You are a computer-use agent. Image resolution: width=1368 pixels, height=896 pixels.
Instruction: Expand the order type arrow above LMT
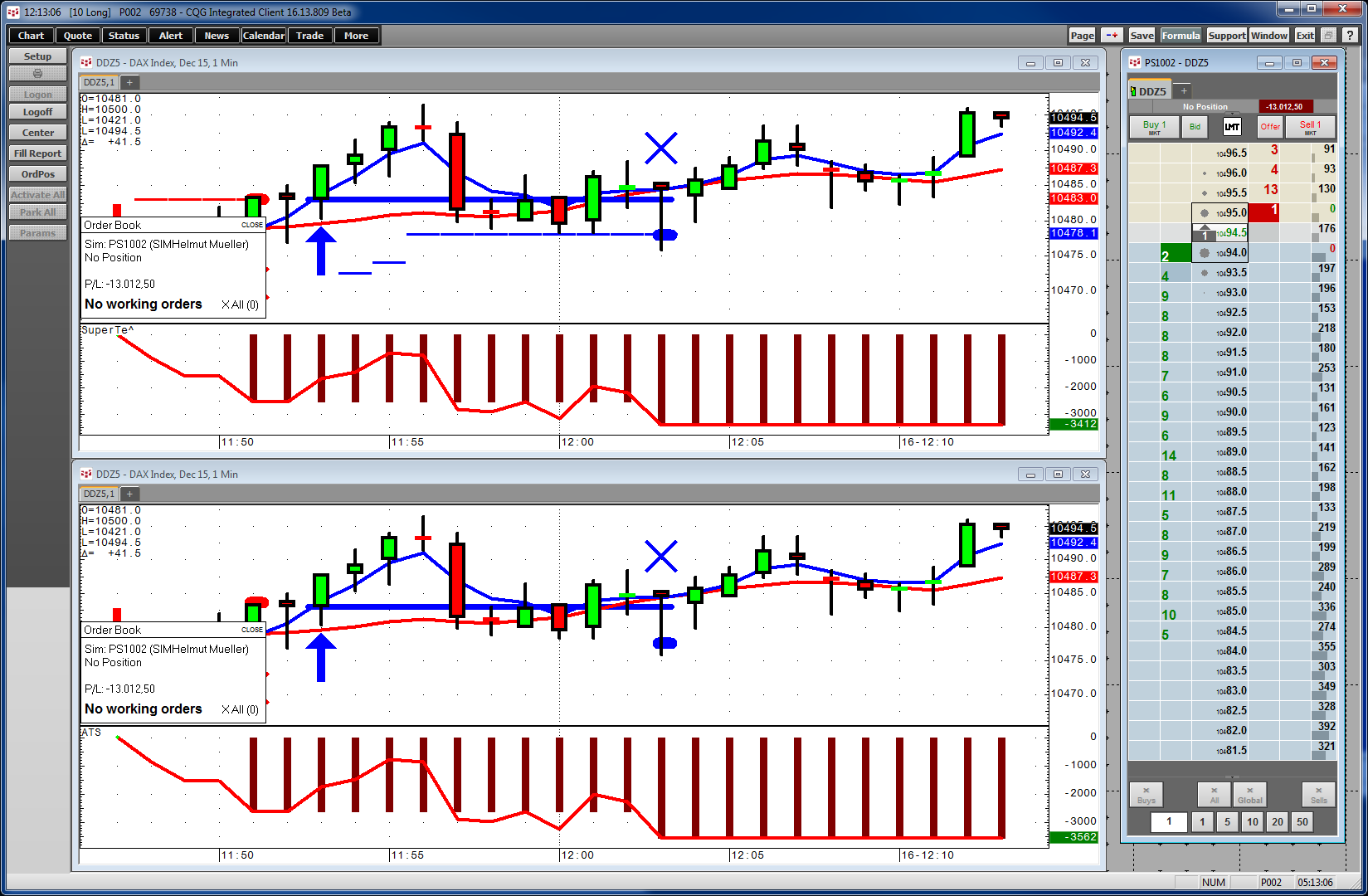click(x=1233, y=113)
